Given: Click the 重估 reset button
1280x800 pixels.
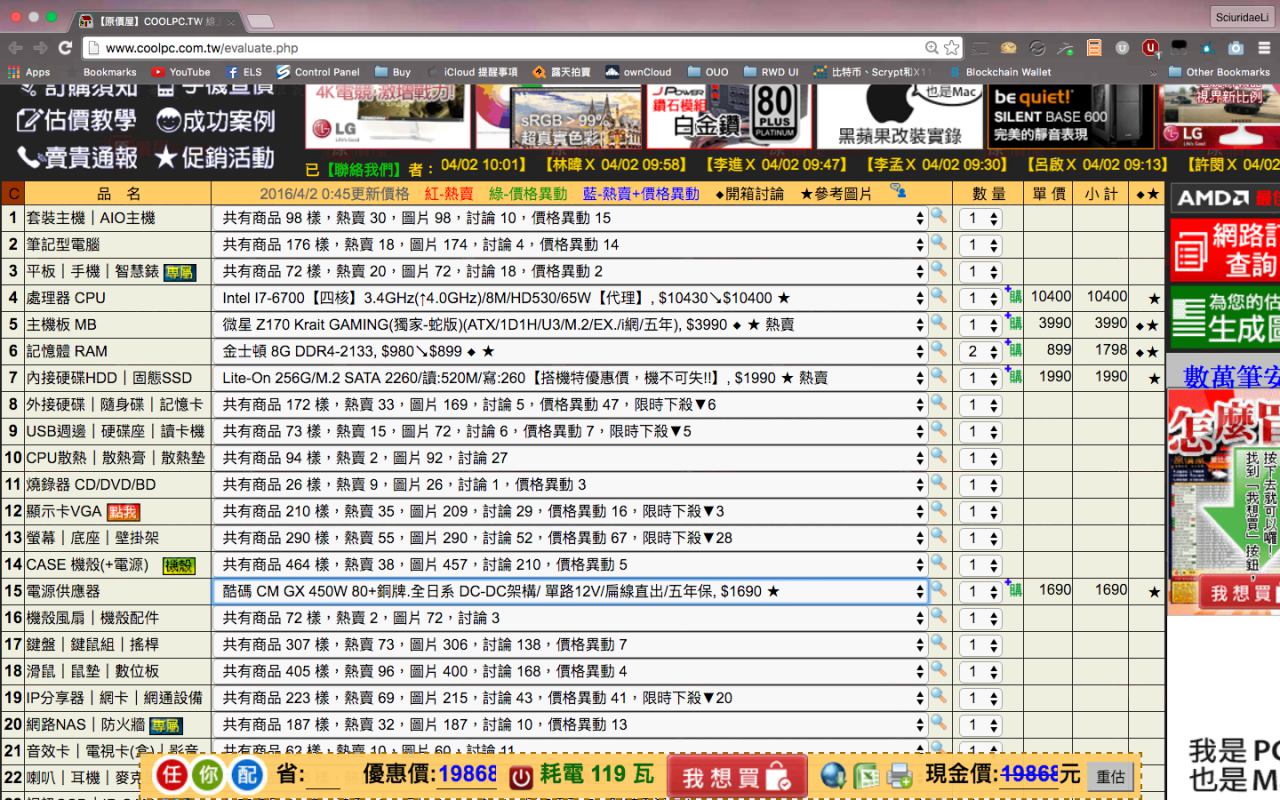Looking at the screenshot, I should click(1110, 776).
